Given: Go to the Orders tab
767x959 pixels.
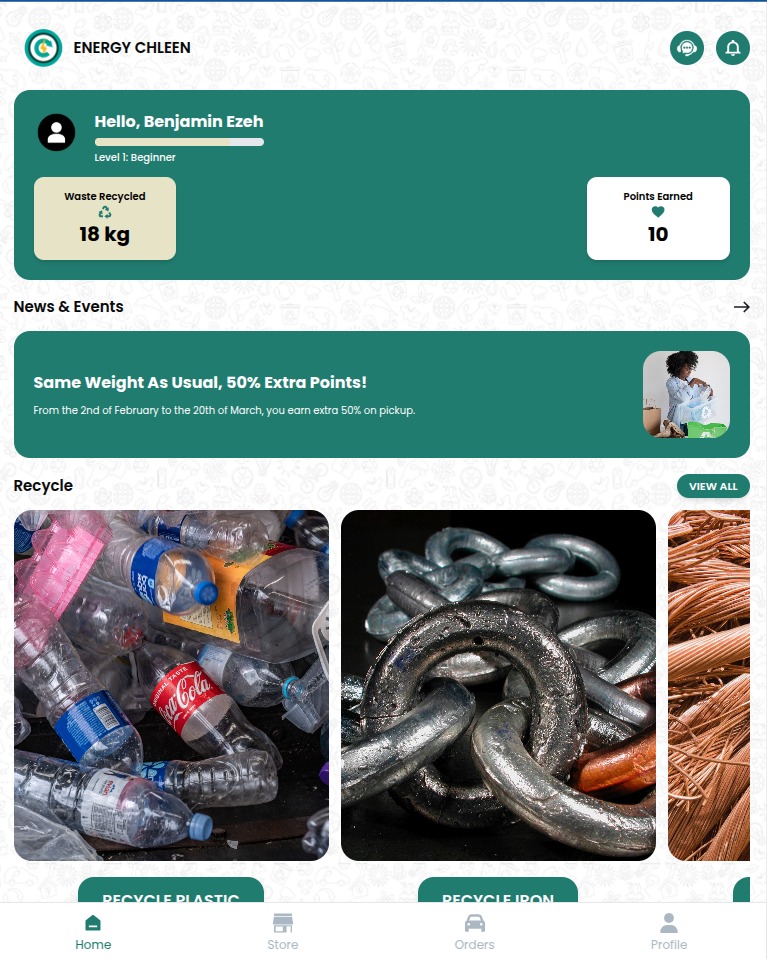Looking at the screenshot, I should coord(475,931).
